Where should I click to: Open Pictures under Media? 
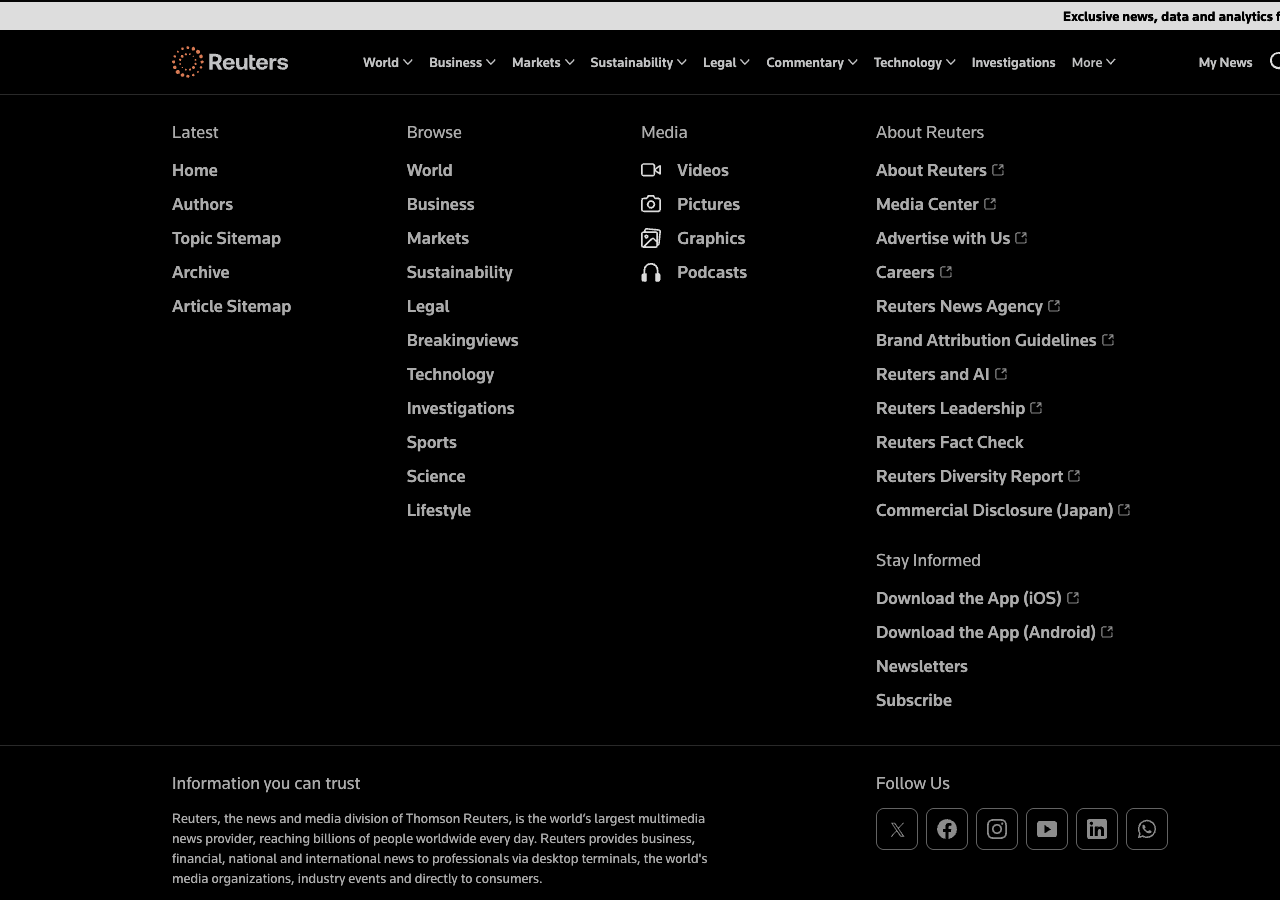tap(708, 204)
